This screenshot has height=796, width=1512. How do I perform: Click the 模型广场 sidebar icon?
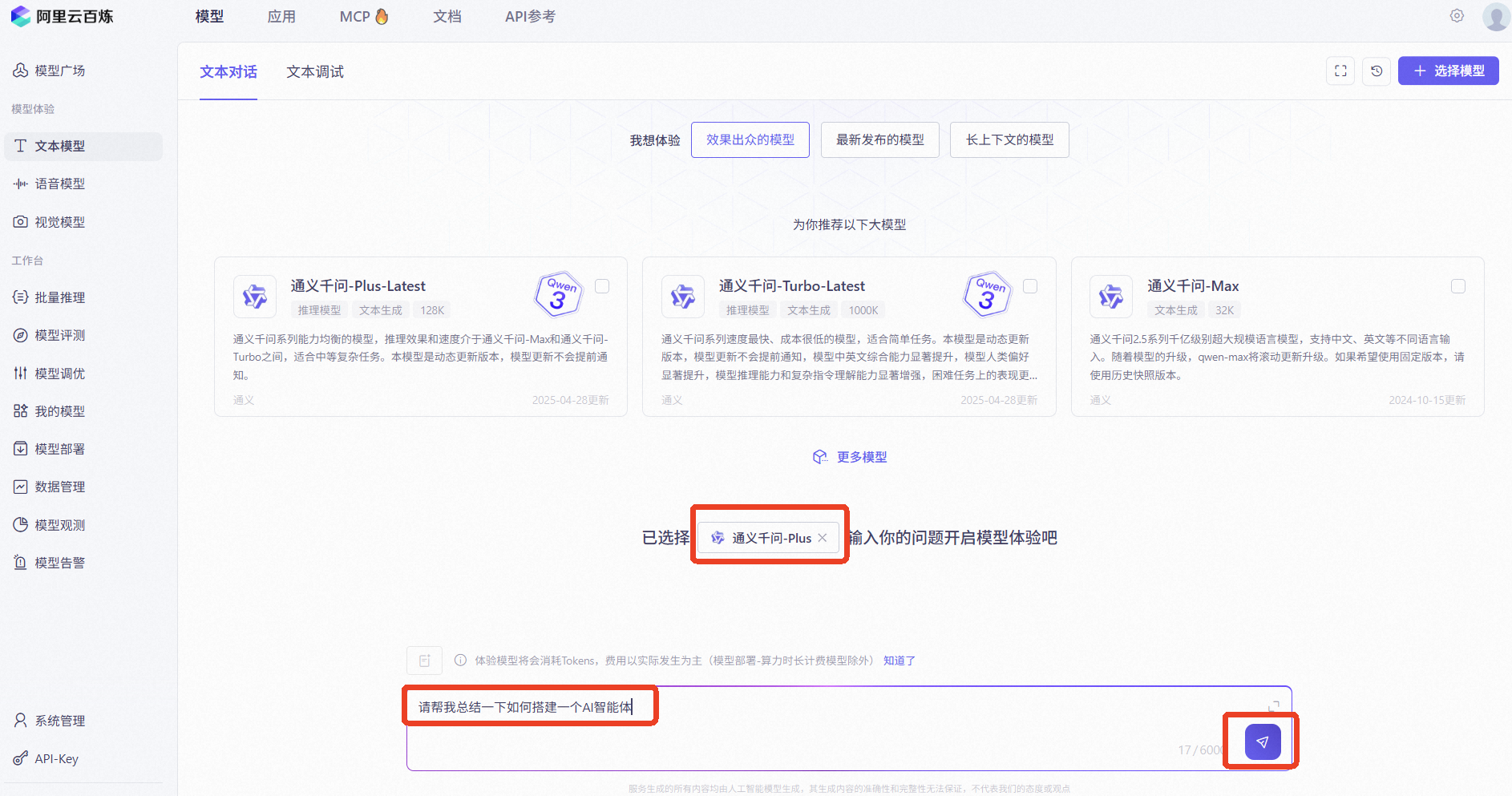point(20,71)
